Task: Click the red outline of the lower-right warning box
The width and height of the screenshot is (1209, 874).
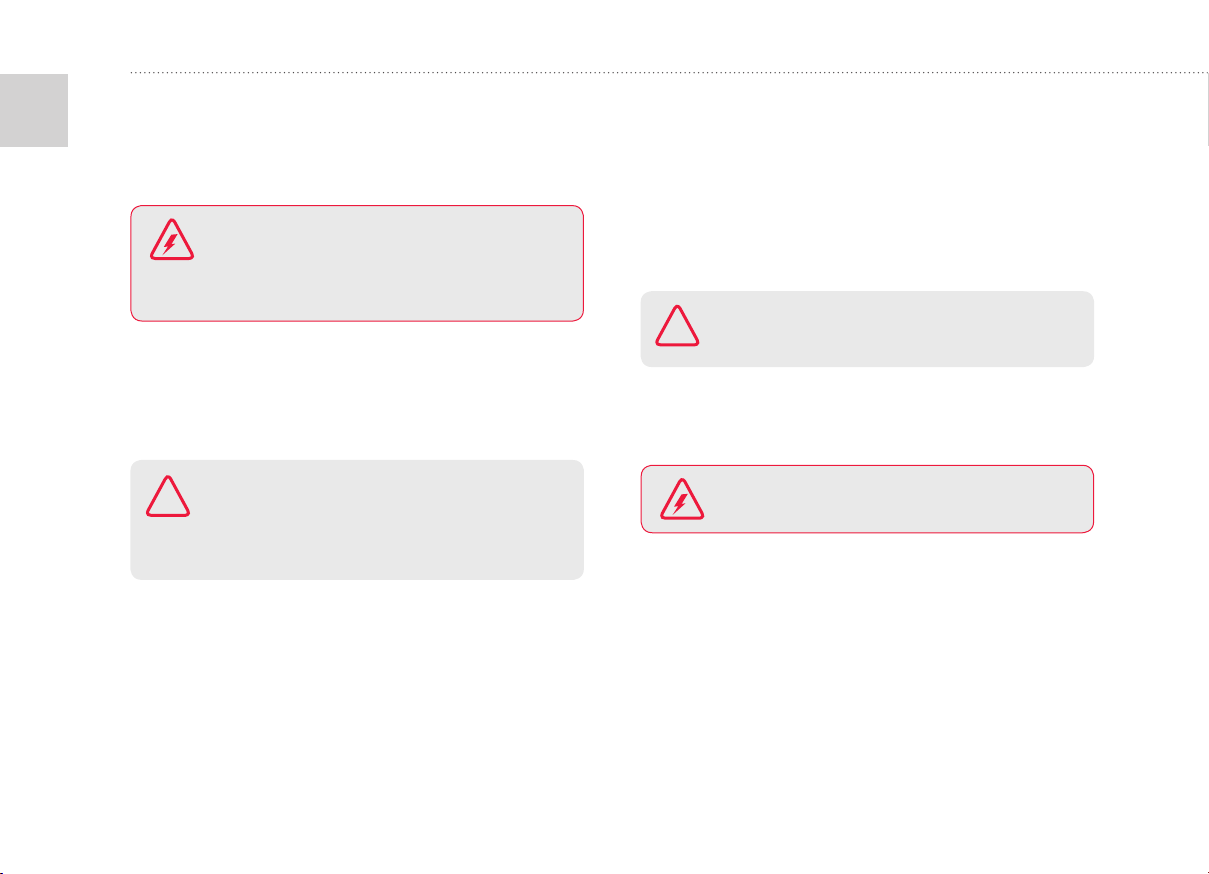Action: point(867,466)
